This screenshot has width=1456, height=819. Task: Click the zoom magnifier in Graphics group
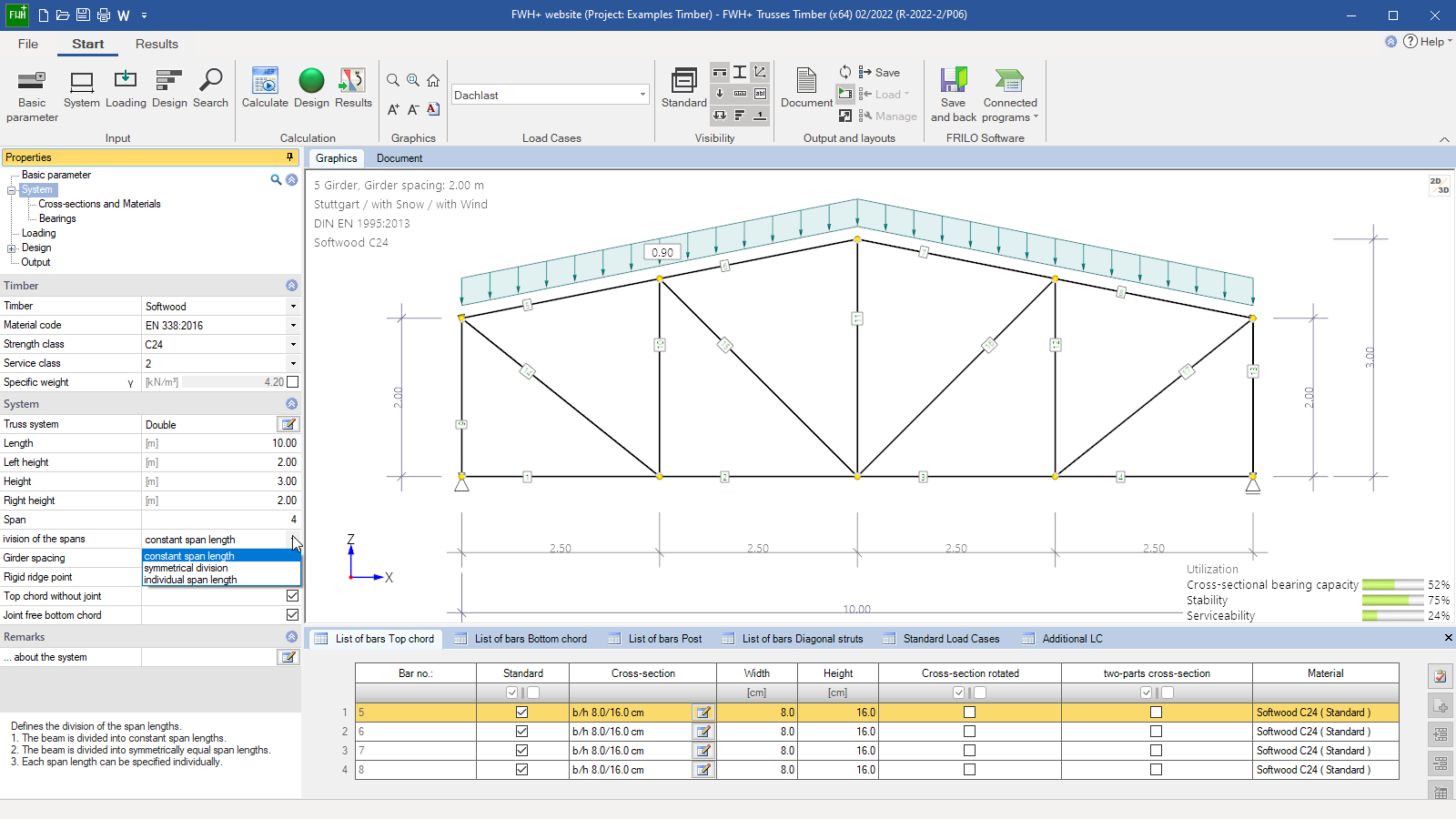point(393,80)
